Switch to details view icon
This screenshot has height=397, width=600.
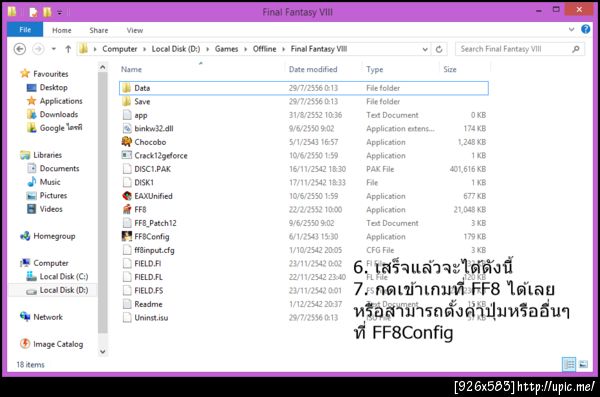[x=569, y=364]
